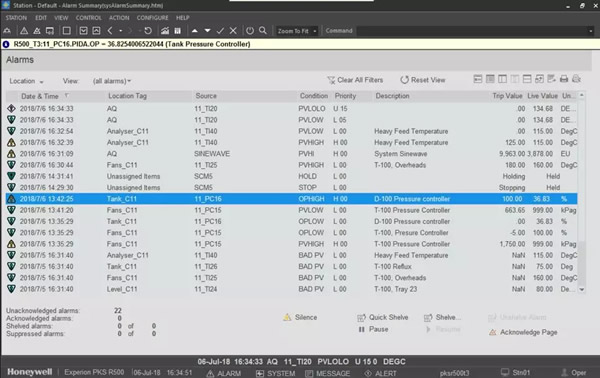Open the Alarm Summary toolbar triangle icon
The image size is (600, 378).
click(x=24, y=31)
